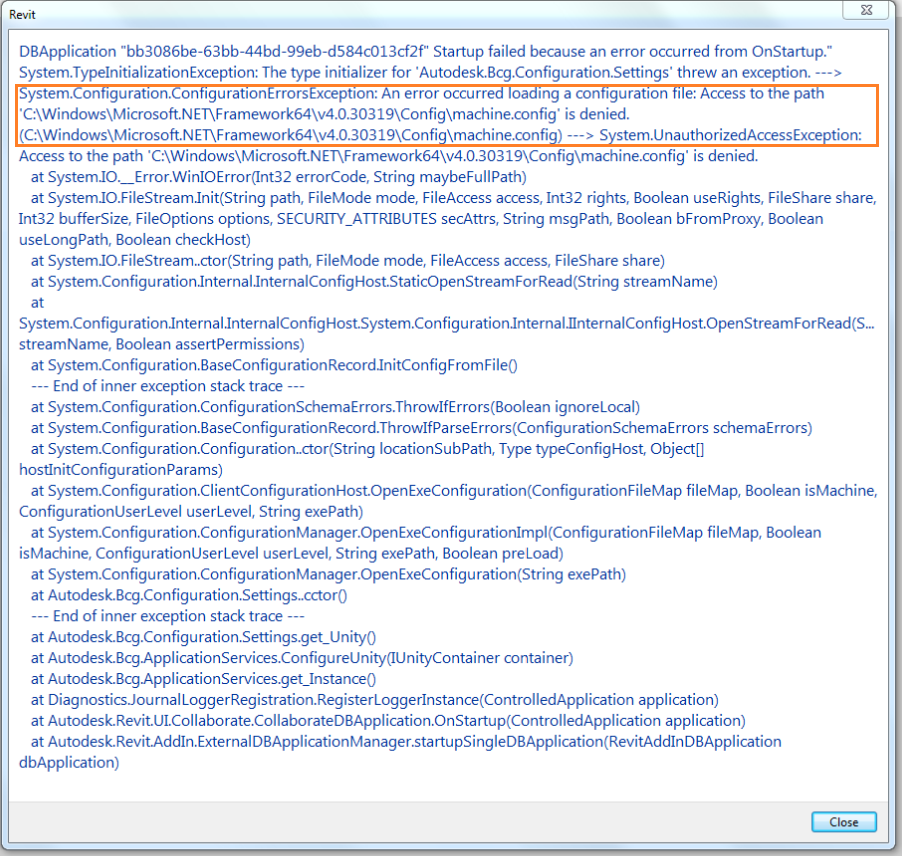Image resolution: width=902 pixels, height=856 pixels.
Task: Click the OpenExeConfigurationImpl stack line
Action: click(426, 533)
